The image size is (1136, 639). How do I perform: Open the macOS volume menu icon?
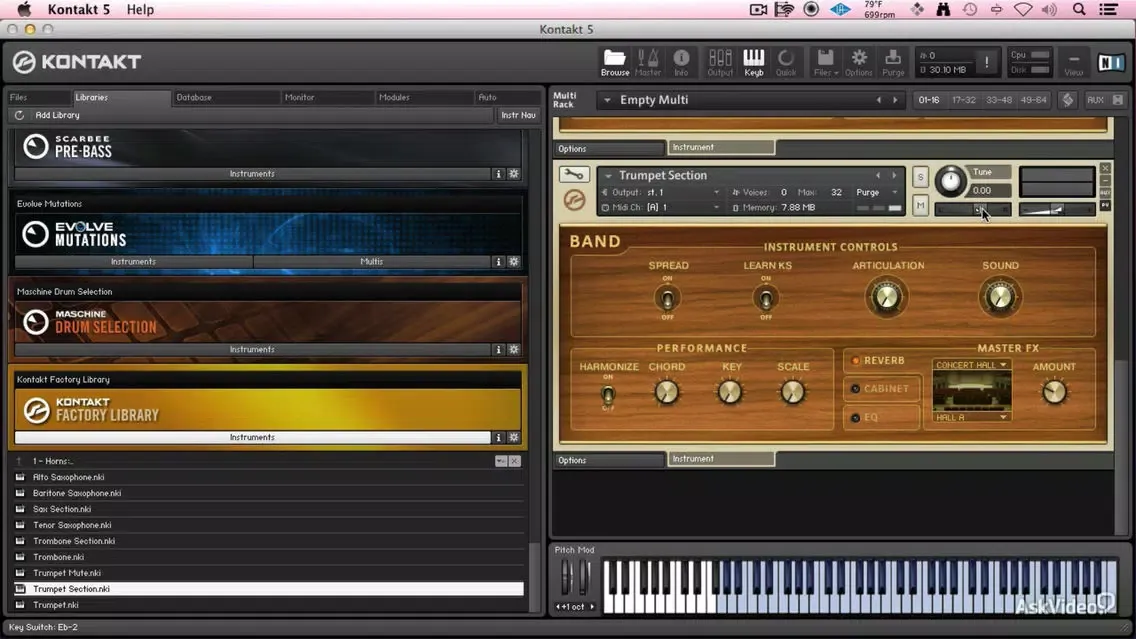click(1049, 9)
